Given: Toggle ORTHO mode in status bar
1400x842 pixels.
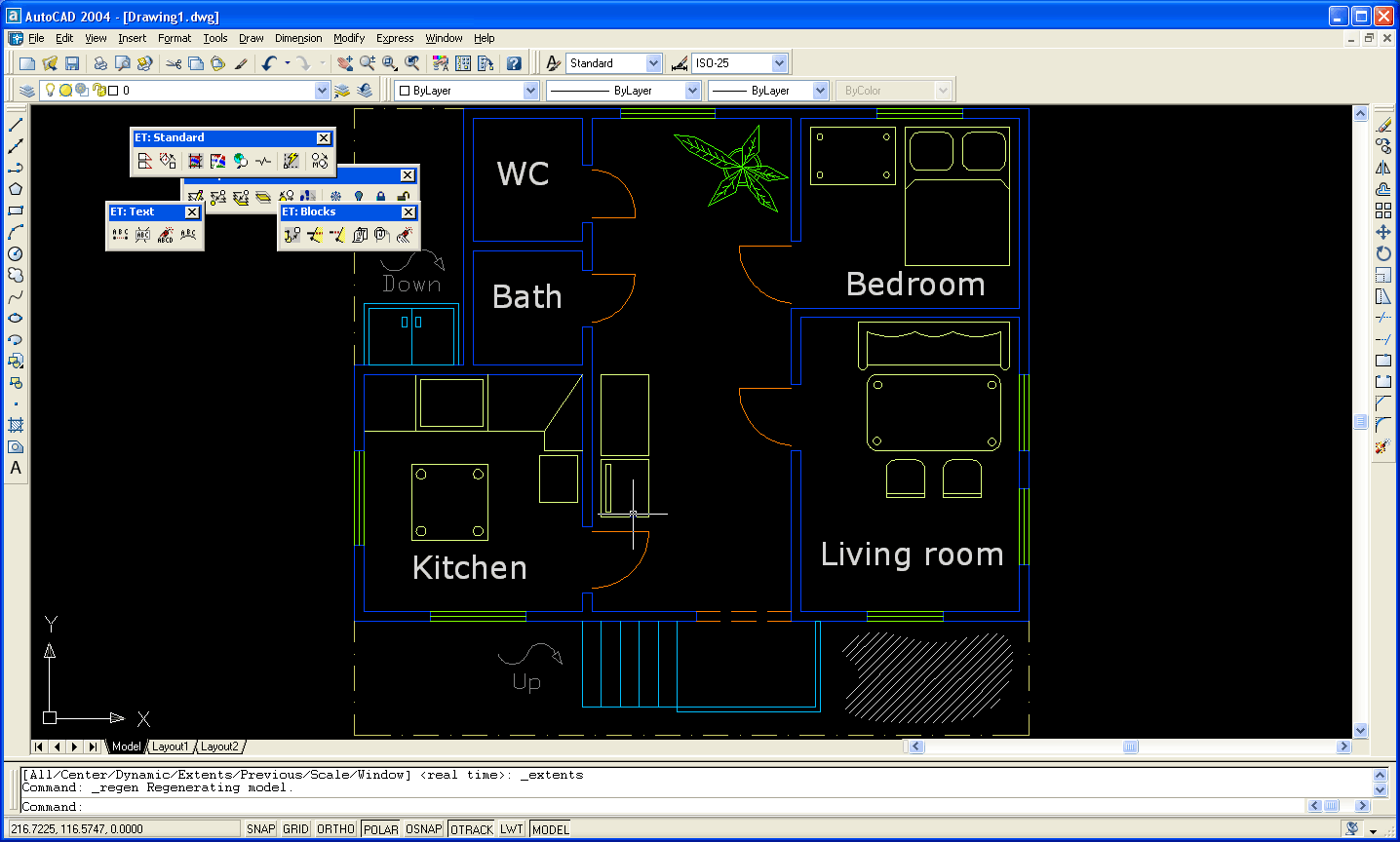Looking at the screenshot, I should (x=335, y=829).
